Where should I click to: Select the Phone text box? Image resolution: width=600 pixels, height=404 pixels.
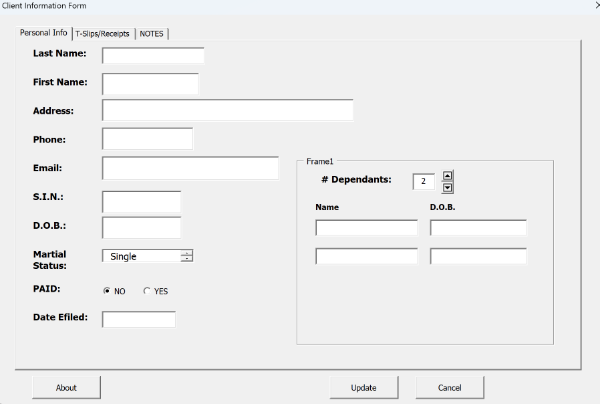click(x=147, y=139)
